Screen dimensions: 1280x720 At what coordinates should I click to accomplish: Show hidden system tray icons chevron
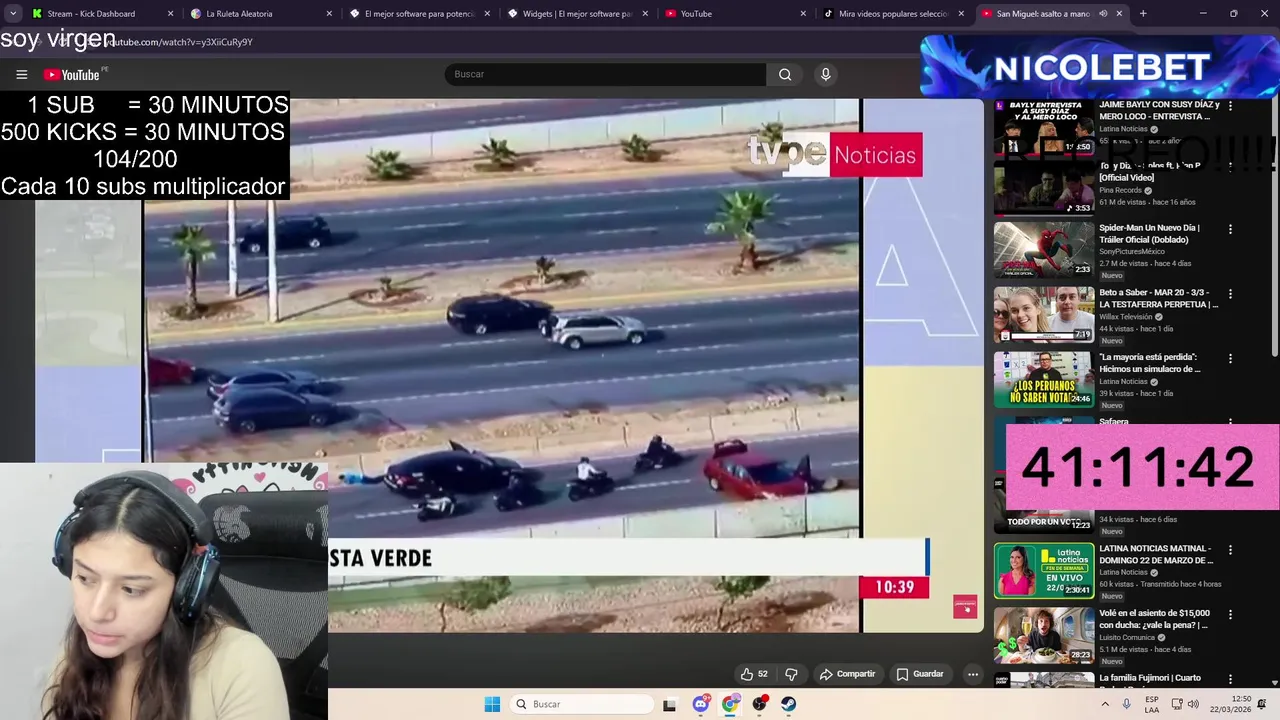(x=1105, y=704)
